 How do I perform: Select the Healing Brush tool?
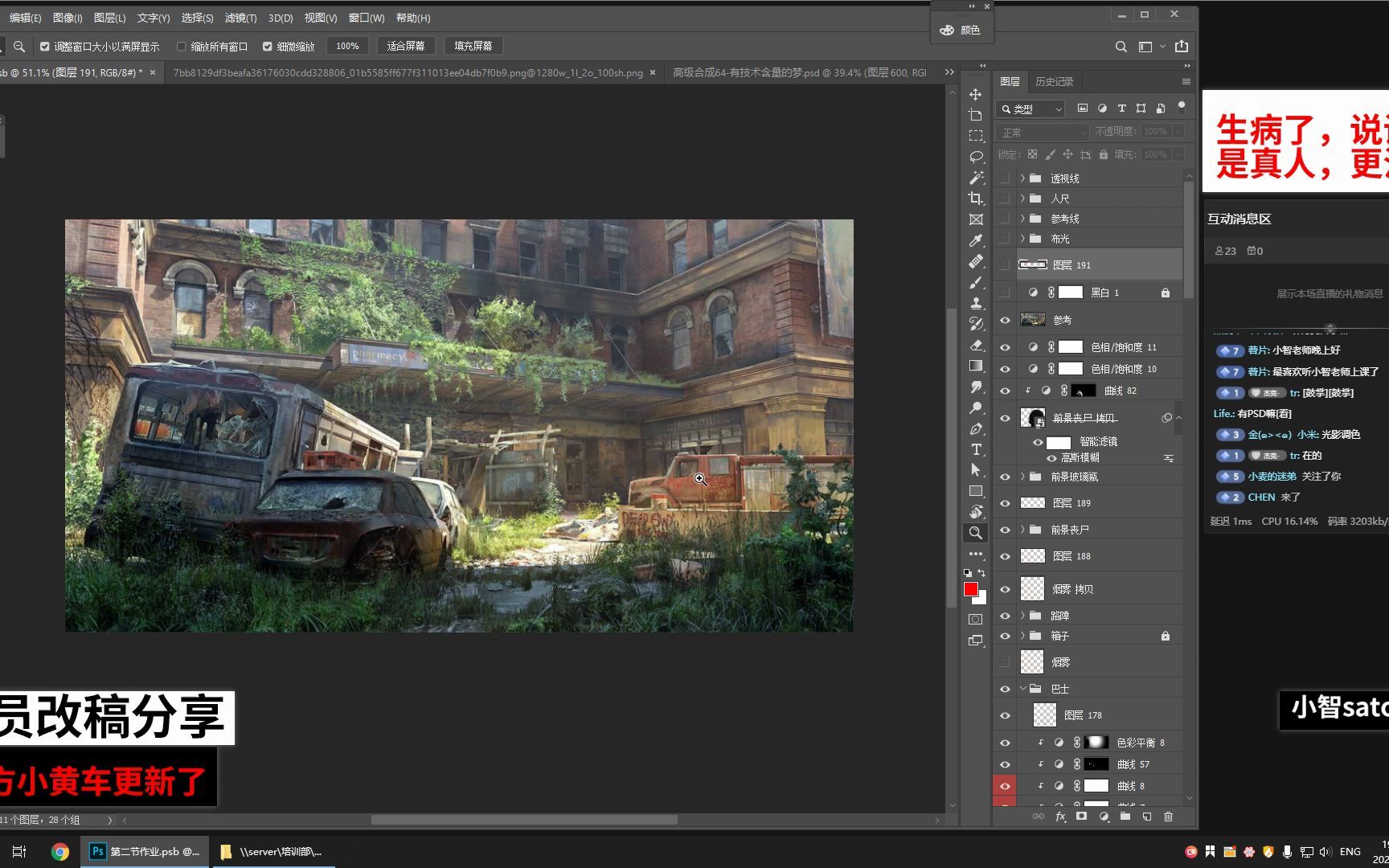(976, 261)
